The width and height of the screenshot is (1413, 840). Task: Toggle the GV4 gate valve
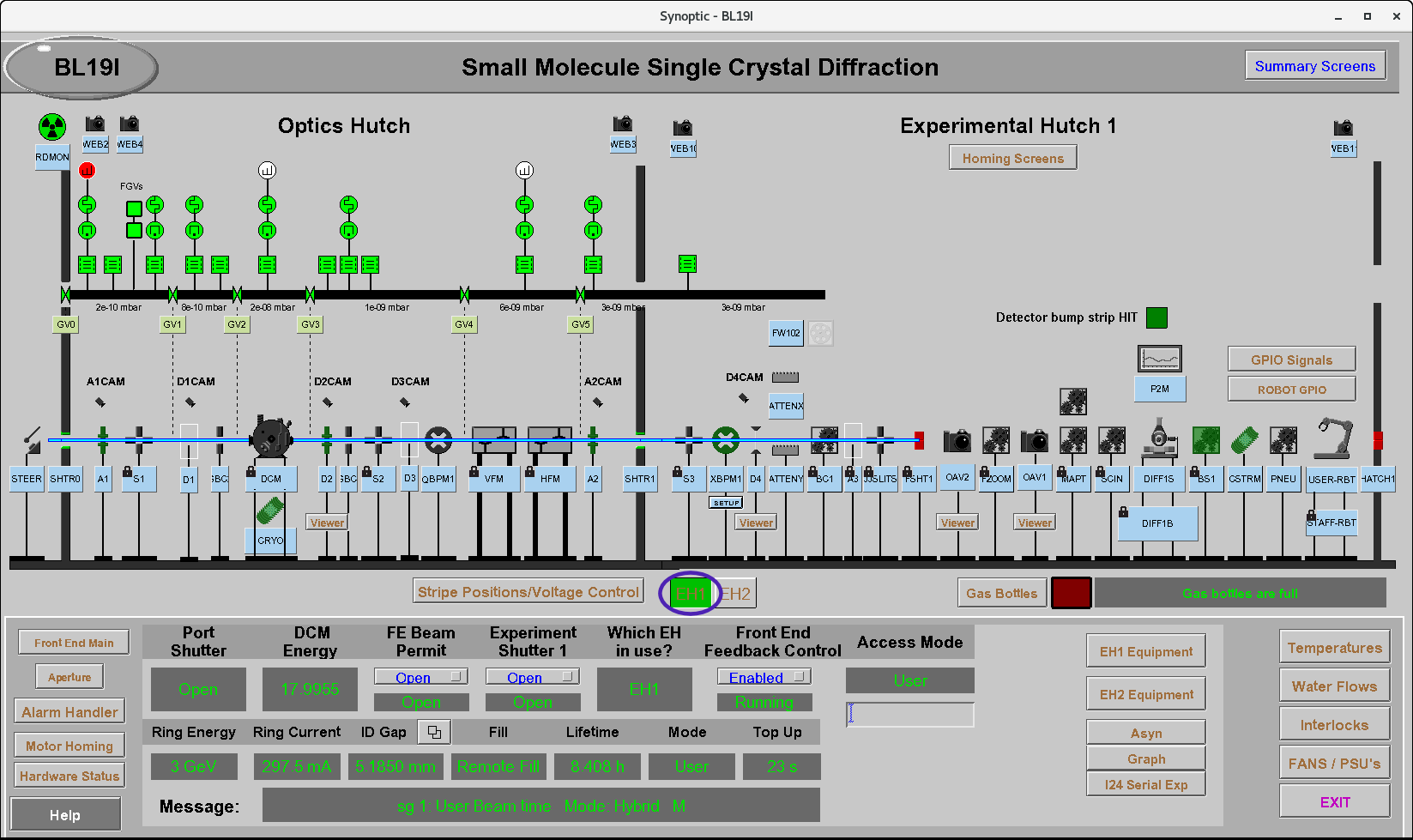464,294
